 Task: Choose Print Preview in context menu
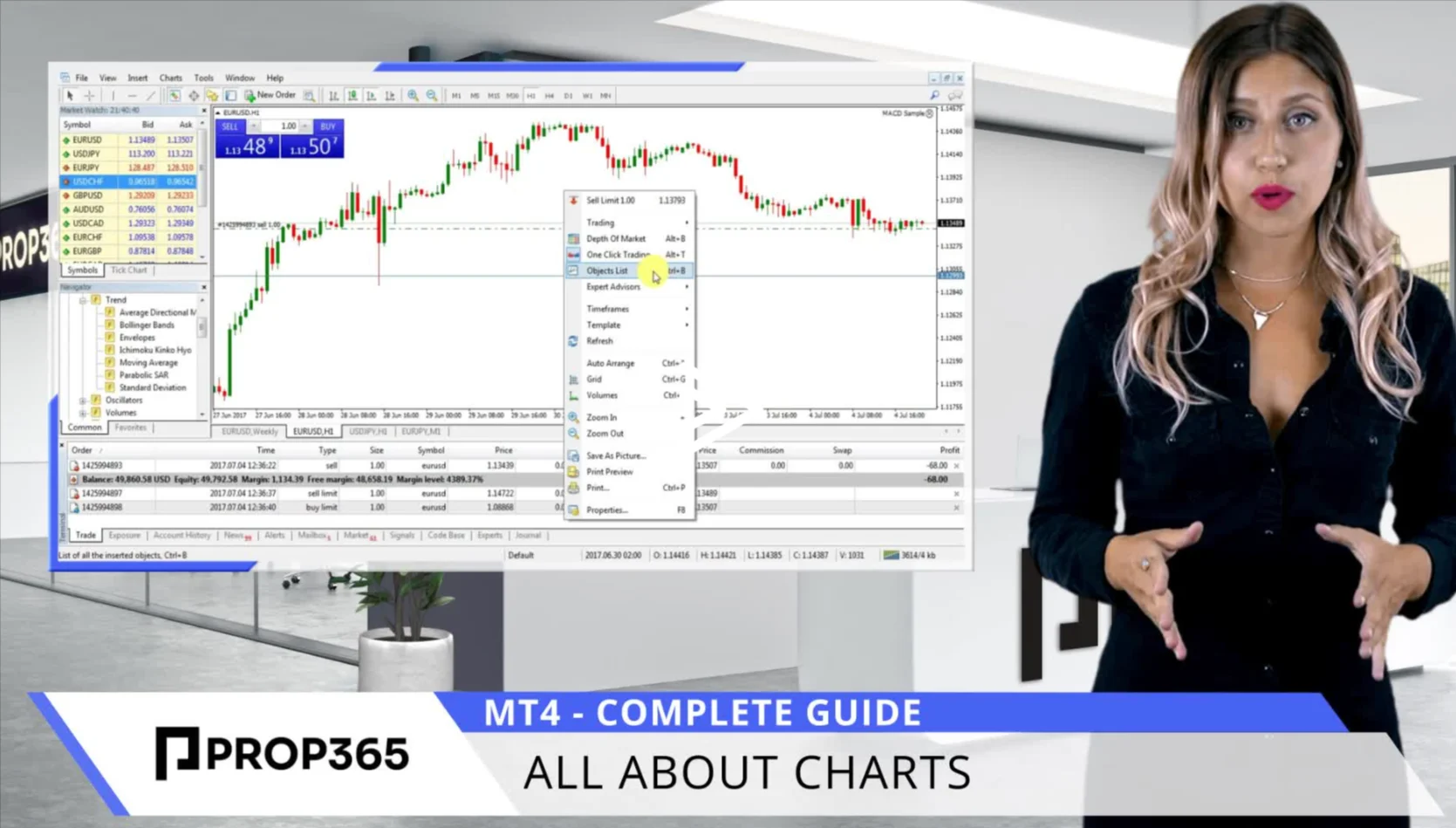tap(630, 472)
